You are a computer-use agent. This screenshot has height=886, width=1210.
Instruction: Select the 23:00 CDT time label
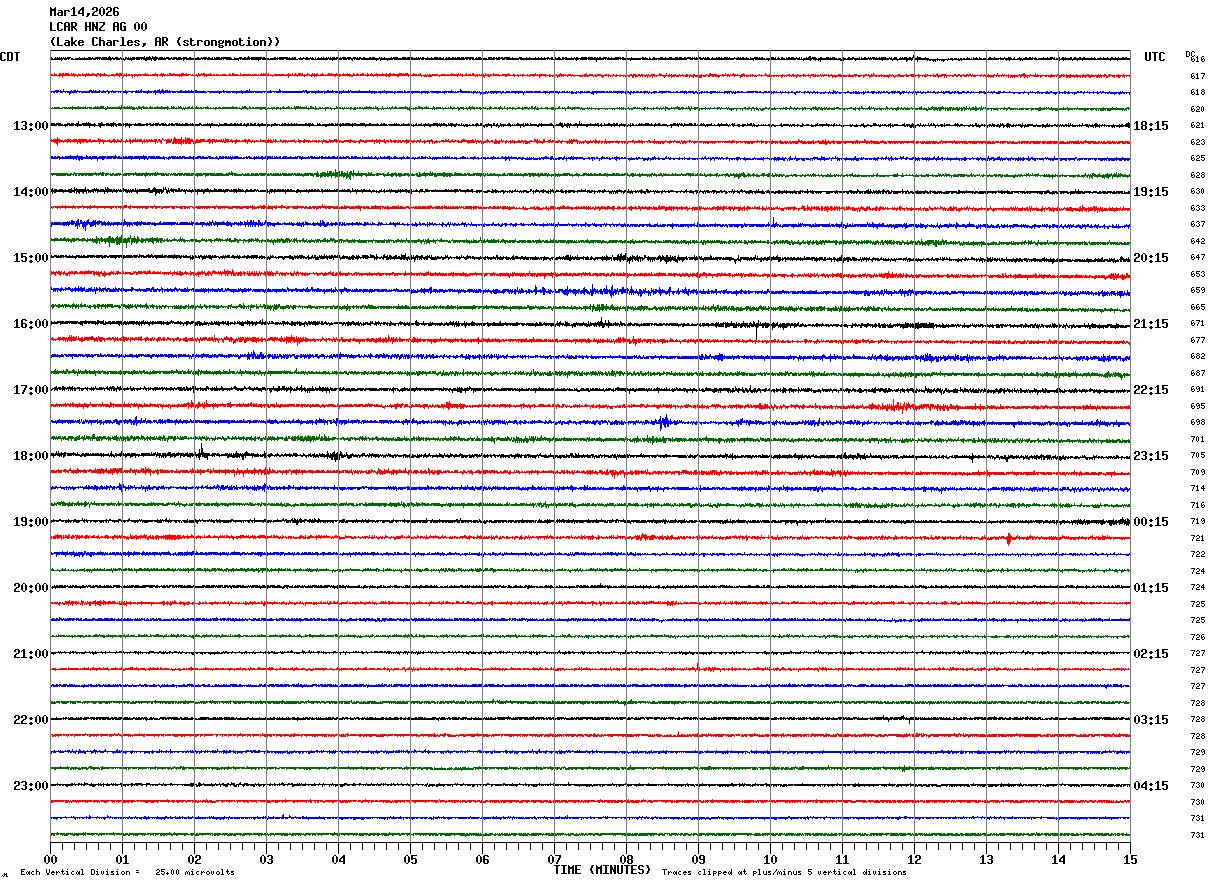tap(30, 785)
